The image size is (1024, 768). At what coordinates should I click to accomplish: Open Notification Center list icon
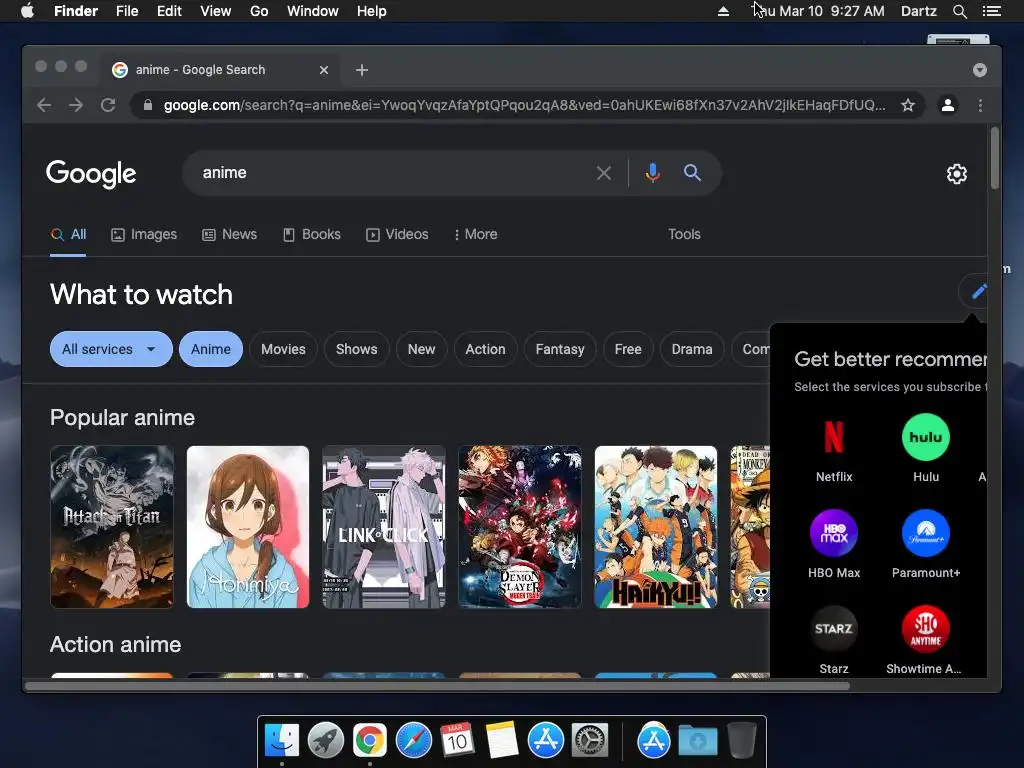point(991,11)
